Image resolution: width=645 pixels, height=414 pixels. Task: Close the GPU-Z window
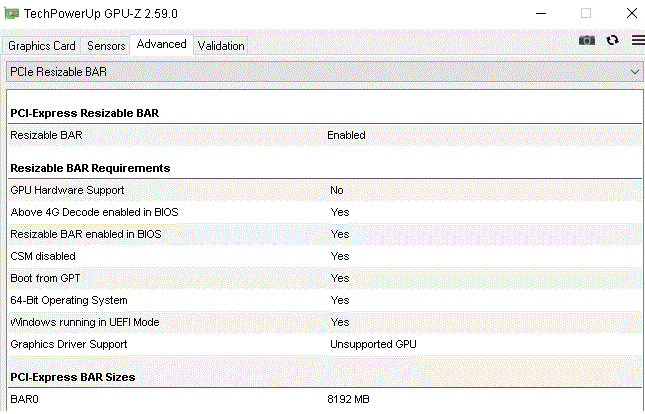coord(630,13)
